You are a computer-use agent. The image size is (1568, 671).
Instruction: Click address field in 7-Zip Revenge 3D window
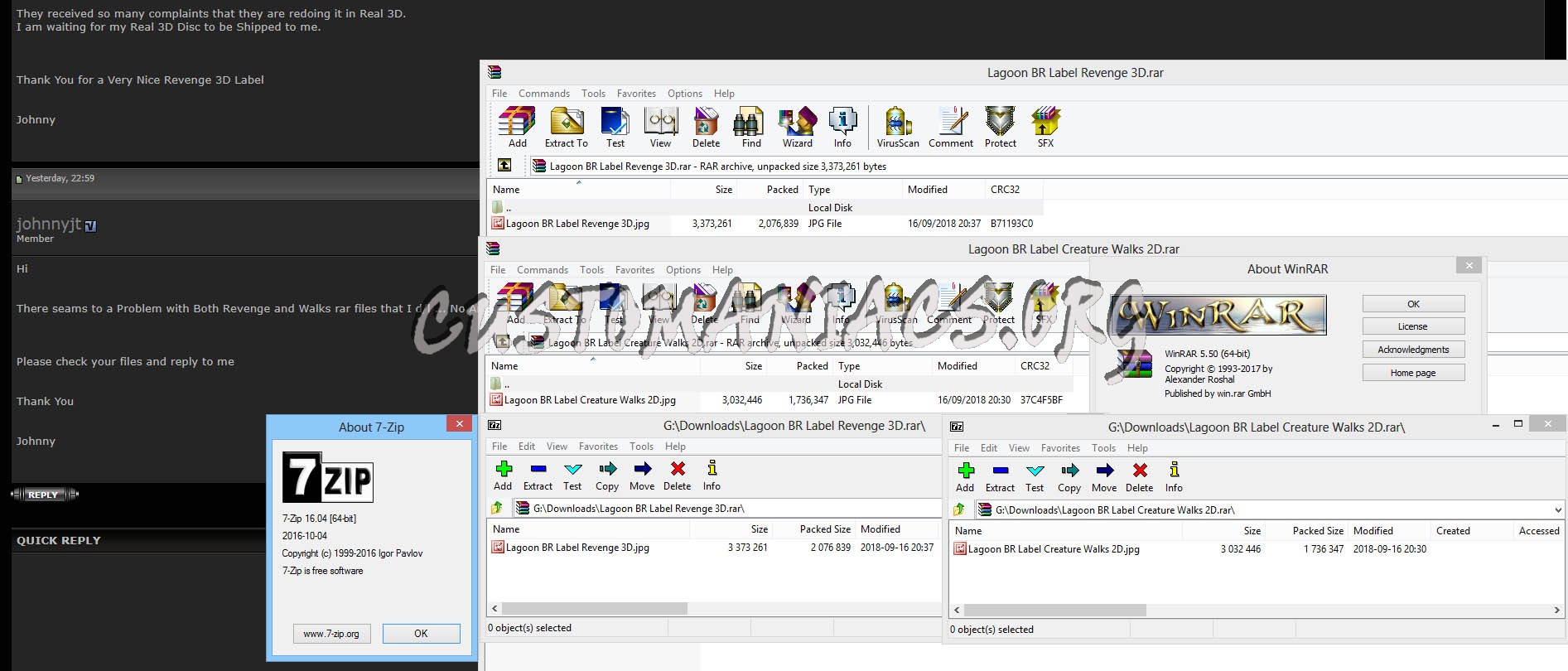726,508
